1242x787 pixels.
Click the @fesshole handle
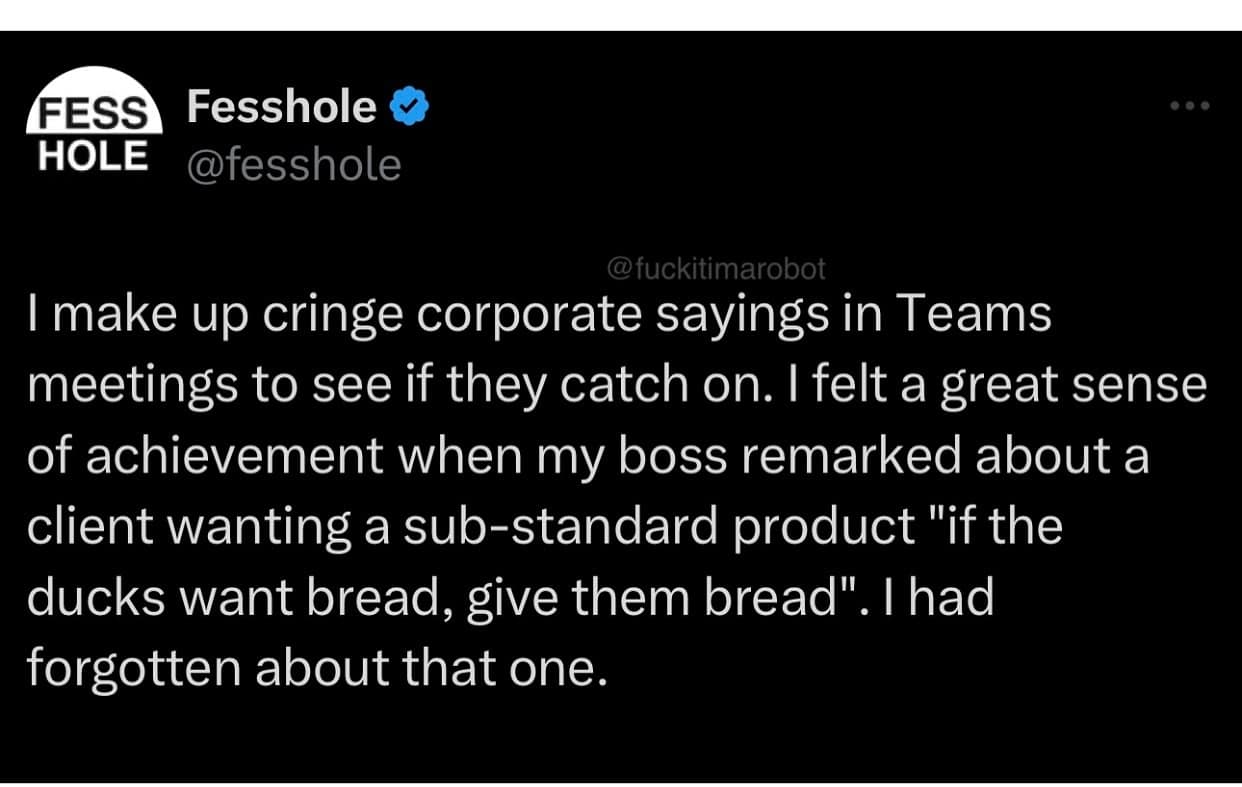pyautogui.click(x=293, y=164)
